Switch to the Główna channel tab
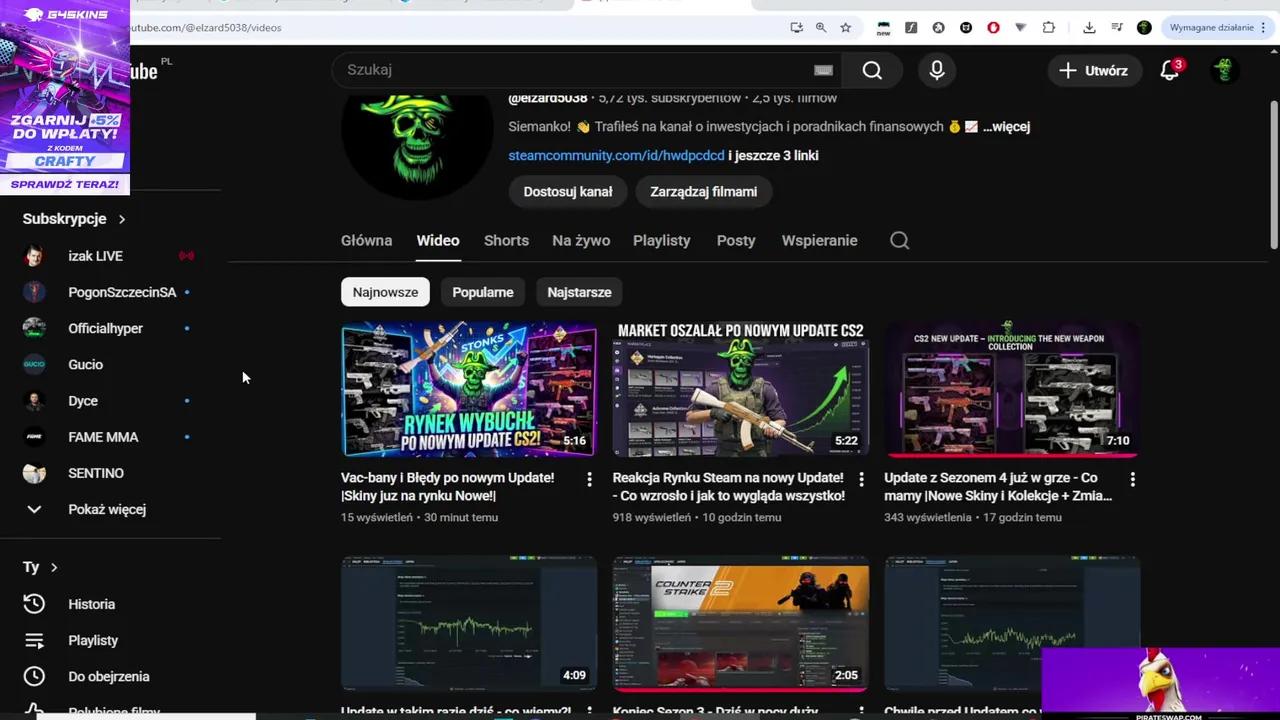 point(366,240)
